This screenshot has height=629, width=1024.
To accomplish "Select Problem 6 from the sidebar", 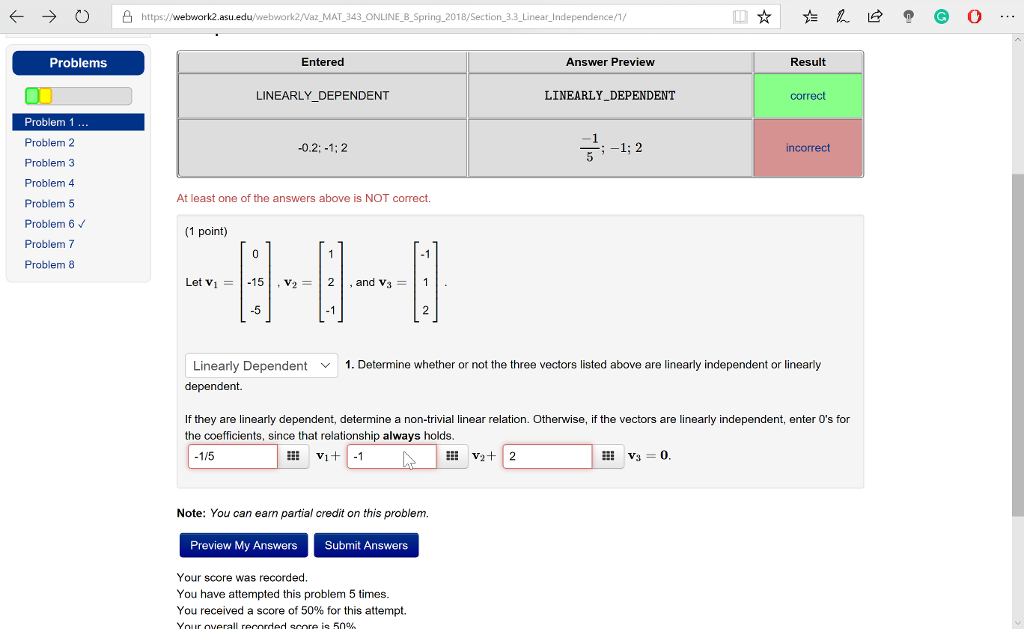I will click(50, 223).
